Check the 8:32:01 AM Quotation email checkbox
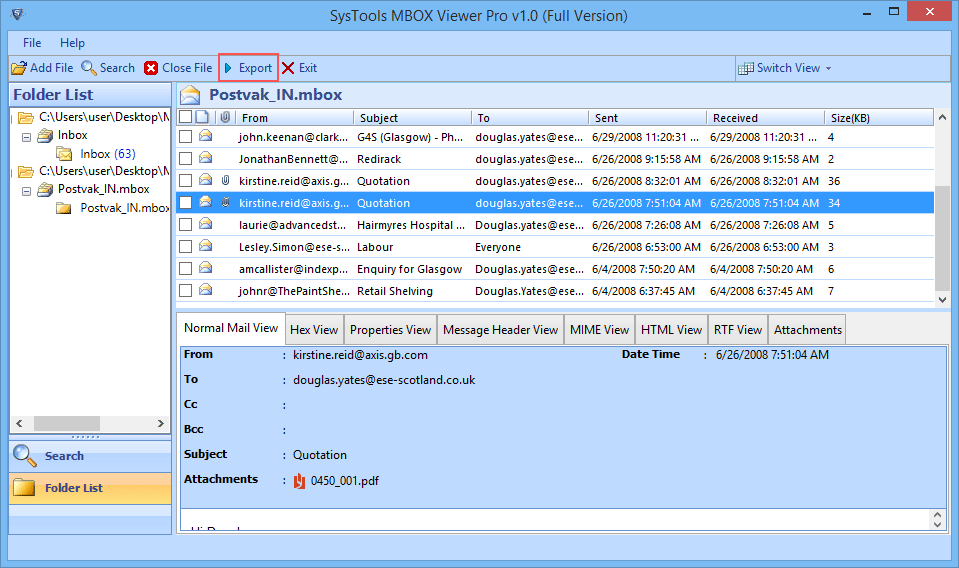 point(185,180)
